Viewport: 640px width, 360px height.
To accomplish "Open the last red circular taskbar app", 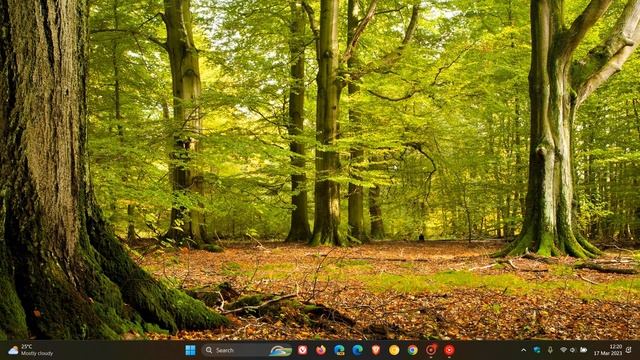I will point(449,350).
